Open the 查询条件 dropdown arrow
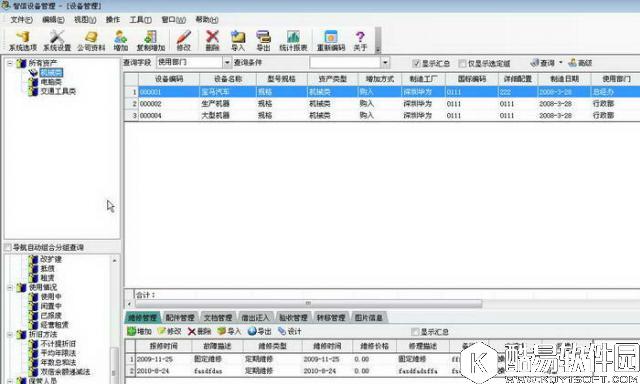 tap(385, 62)
